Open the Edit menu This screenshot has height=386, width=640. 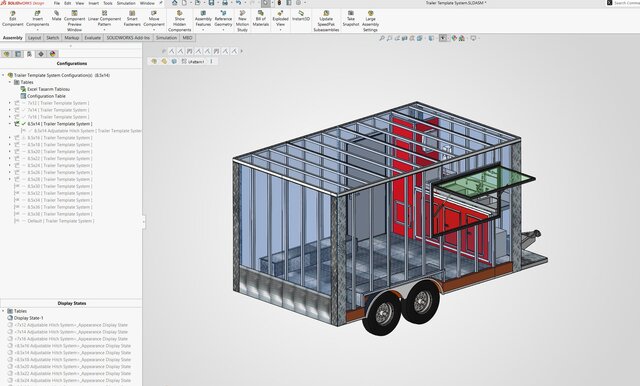(x=68, y=3)
